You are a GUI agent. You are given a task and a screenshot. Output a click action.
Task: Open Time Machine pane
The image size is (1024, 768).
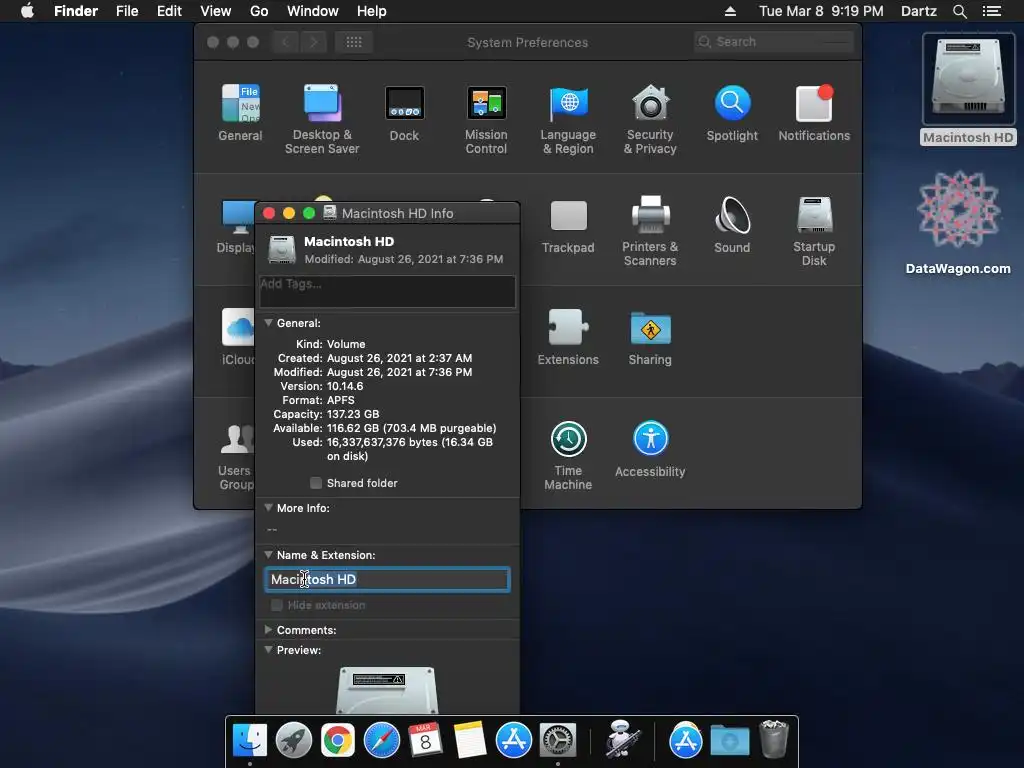pyautogui.click(x=568, y=455)
